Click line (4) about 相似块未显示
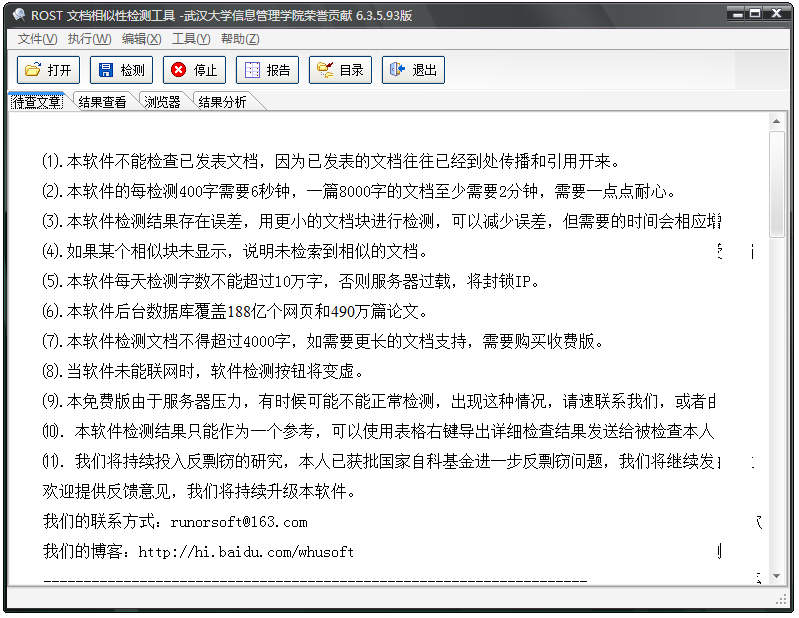799x618 pixels. [235, 251]
